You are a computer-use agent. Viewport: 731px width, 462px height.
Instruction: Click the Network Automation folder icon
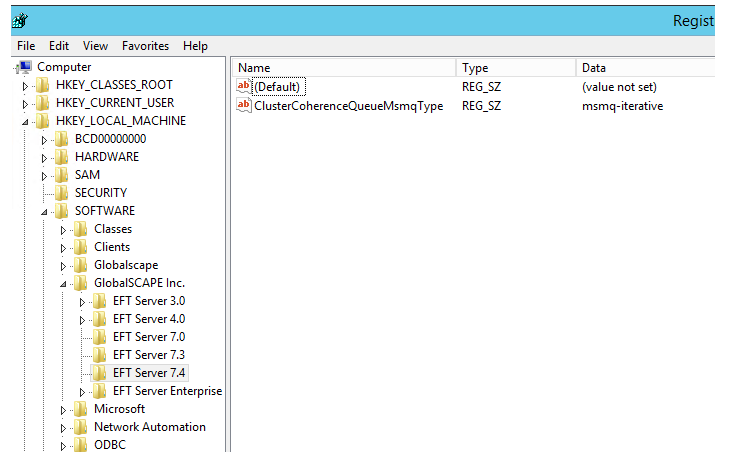[x=81, y=428]
